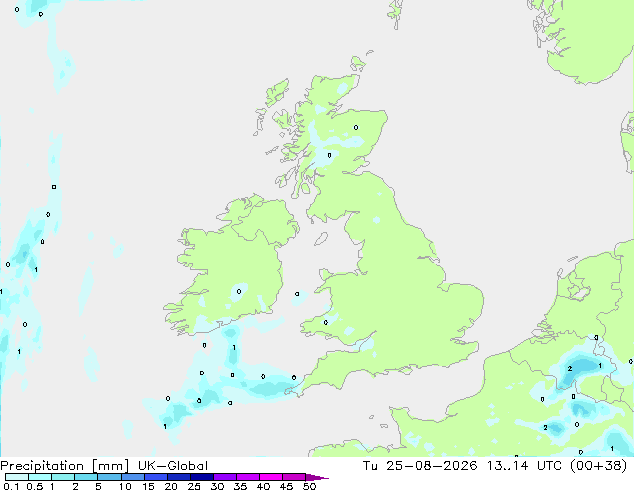
Task: Select the 10–15 mm legend swatch
Action: click(x=132, y=477)
